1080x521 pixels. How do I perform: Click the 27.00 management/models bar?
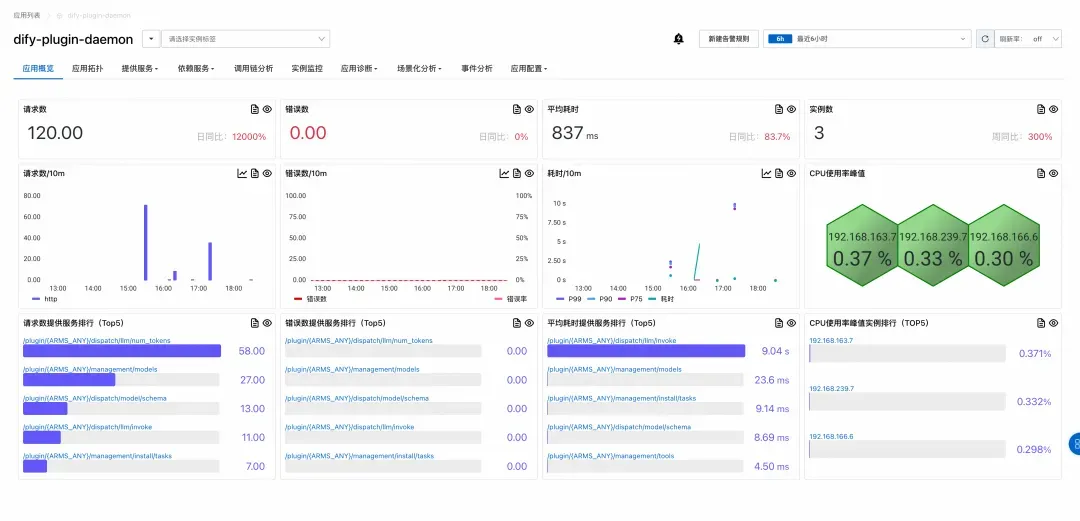point(69,380)
